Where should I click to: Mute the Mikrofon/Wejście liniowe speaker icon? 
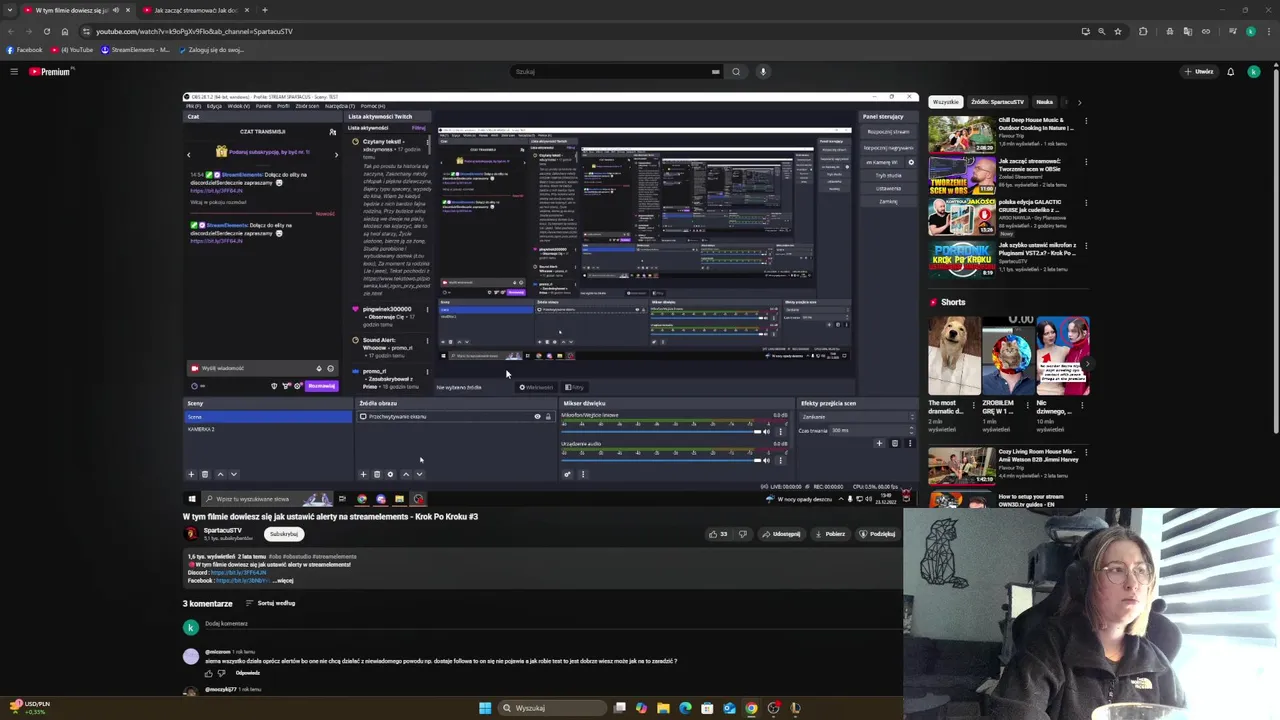click(767, 431)
